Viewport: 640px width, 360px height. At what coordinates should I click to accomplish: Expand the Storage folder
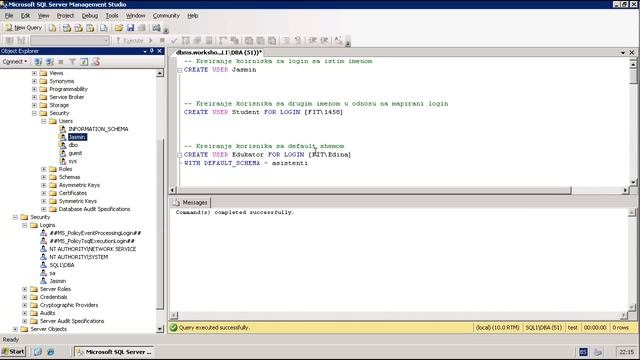(34, 105)
